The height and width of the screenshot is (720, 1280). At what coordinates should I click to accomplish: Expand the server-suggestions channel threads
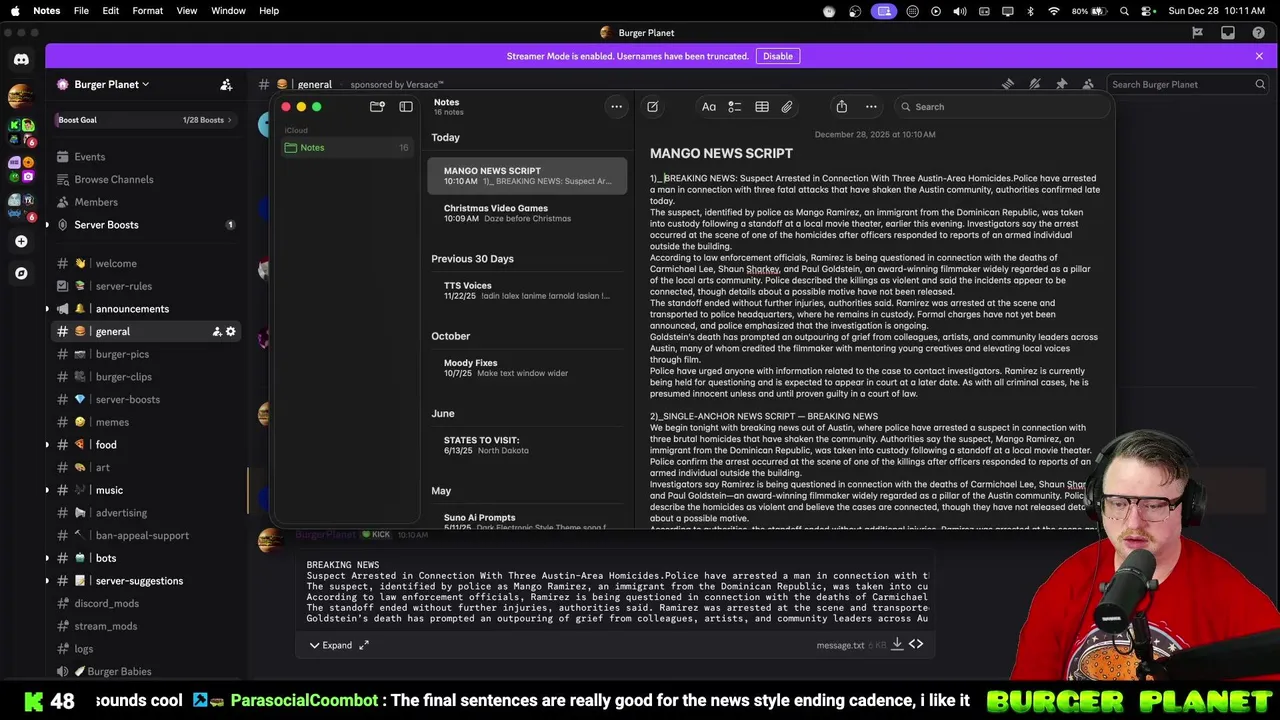(x=47, y=581)
